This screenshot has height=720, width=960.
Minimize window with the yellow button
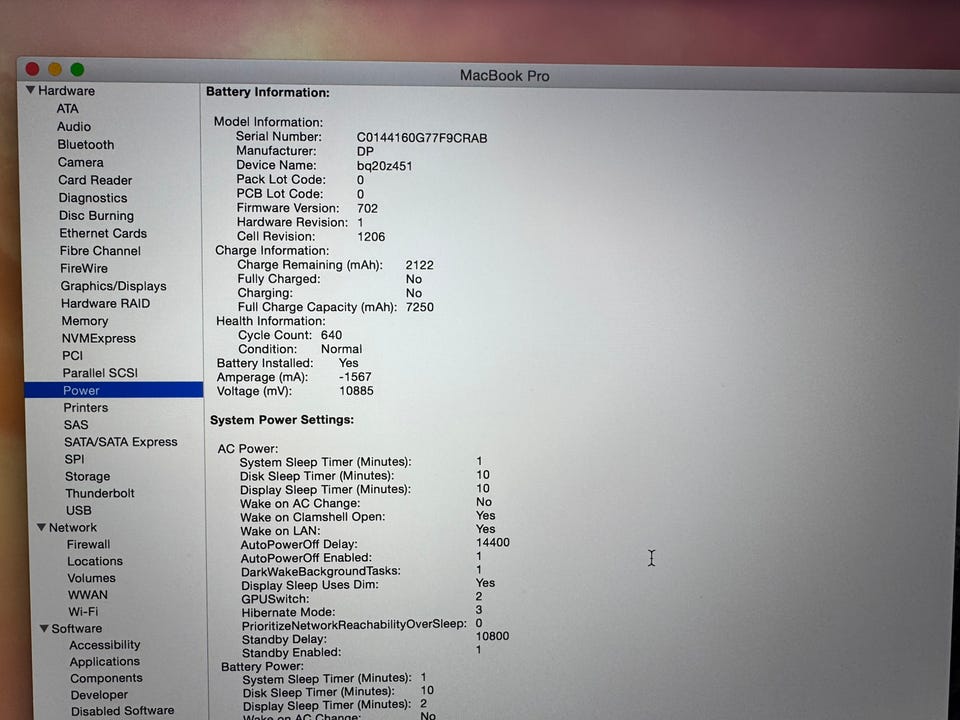click(x=54, y=69)
